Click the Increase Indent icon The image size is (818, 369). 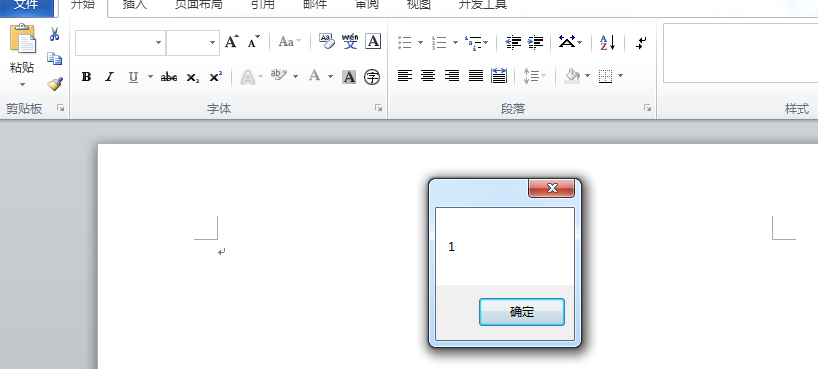536,42
